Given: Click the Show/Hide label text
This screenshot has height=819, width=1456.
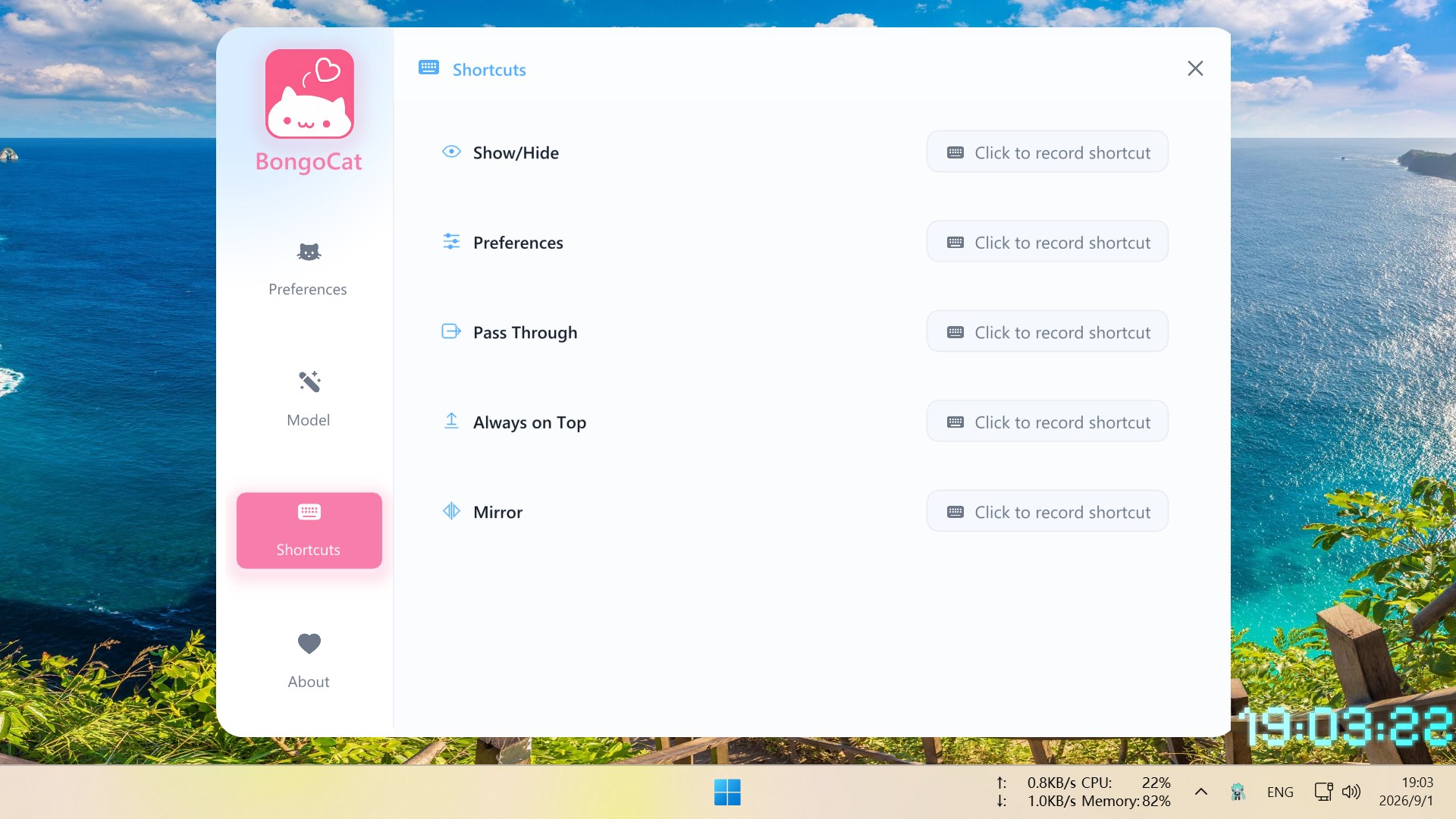Looking at the screenshot, I should coord(516,152).
